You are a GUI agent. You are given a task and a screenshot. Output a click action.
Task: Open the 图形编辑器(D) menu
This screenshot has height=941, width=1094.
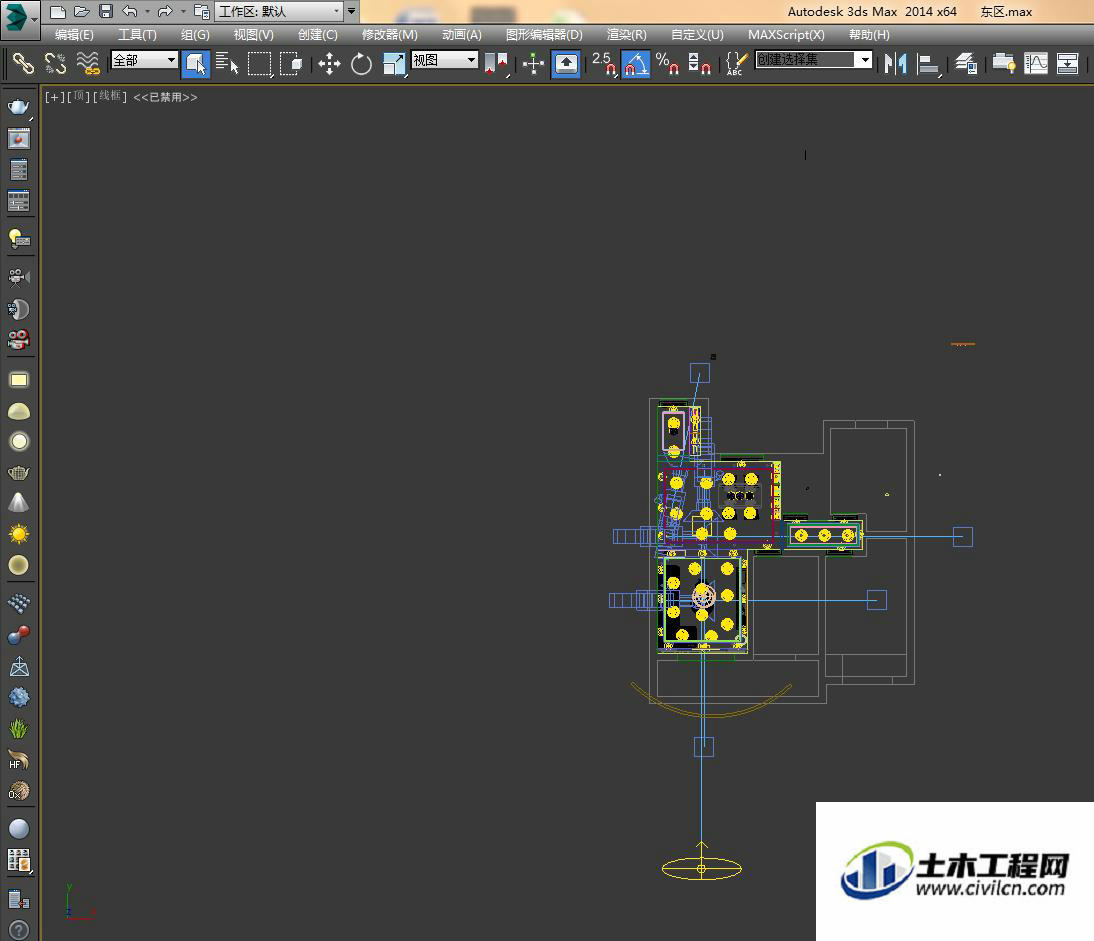pos(544,35)
